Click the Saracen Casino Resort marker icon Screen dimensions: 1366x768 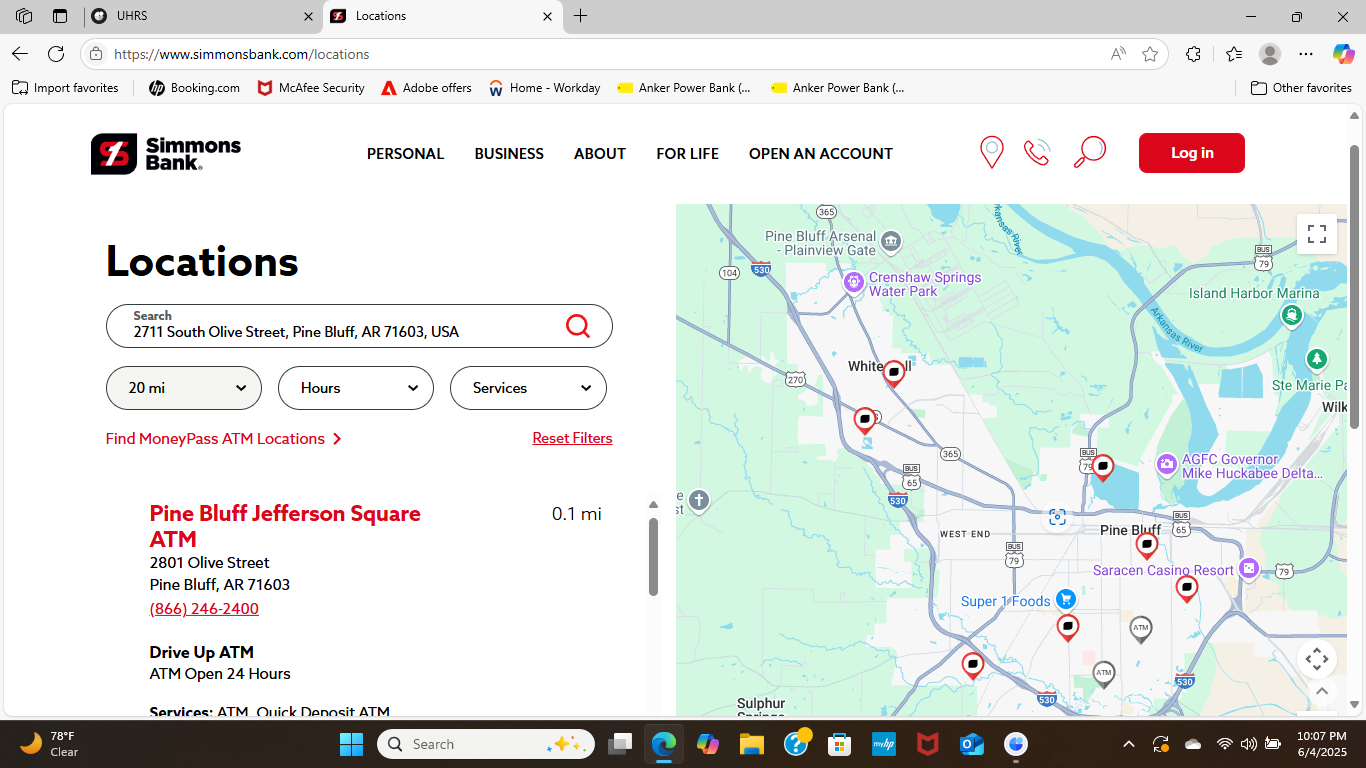pos(1248,569)
